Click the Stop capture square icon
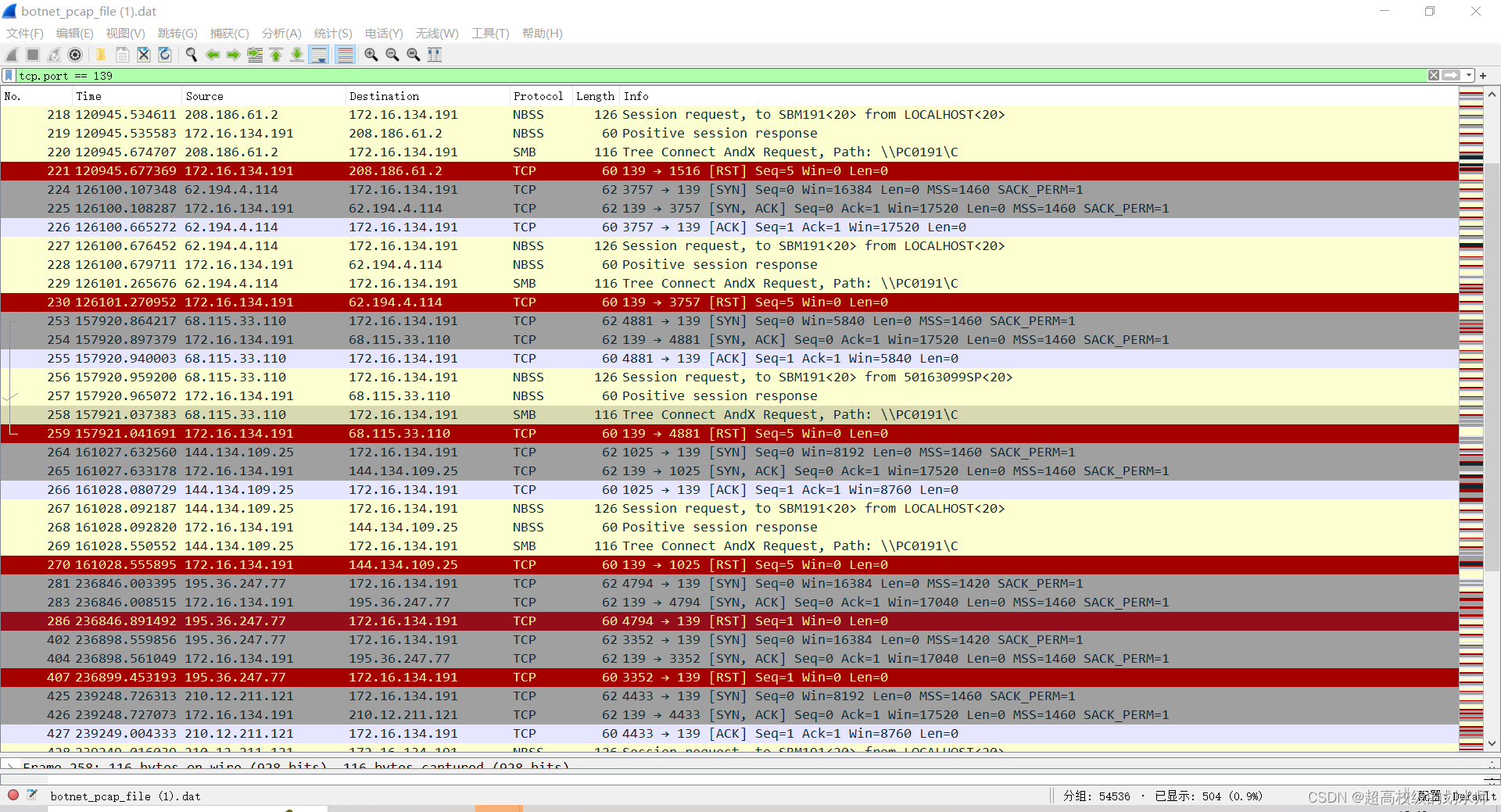1501x812 pixels. pos(33,55)
